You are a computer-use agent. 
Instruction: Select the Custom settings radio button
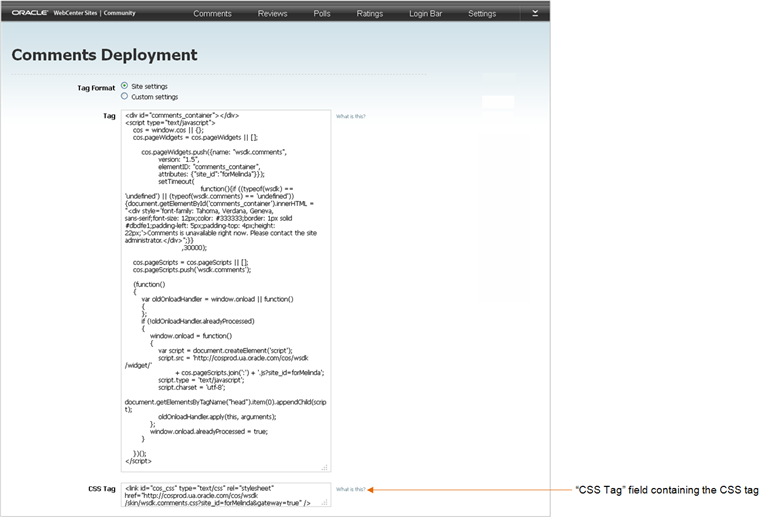pyautogui.click(x=124, y=96)
